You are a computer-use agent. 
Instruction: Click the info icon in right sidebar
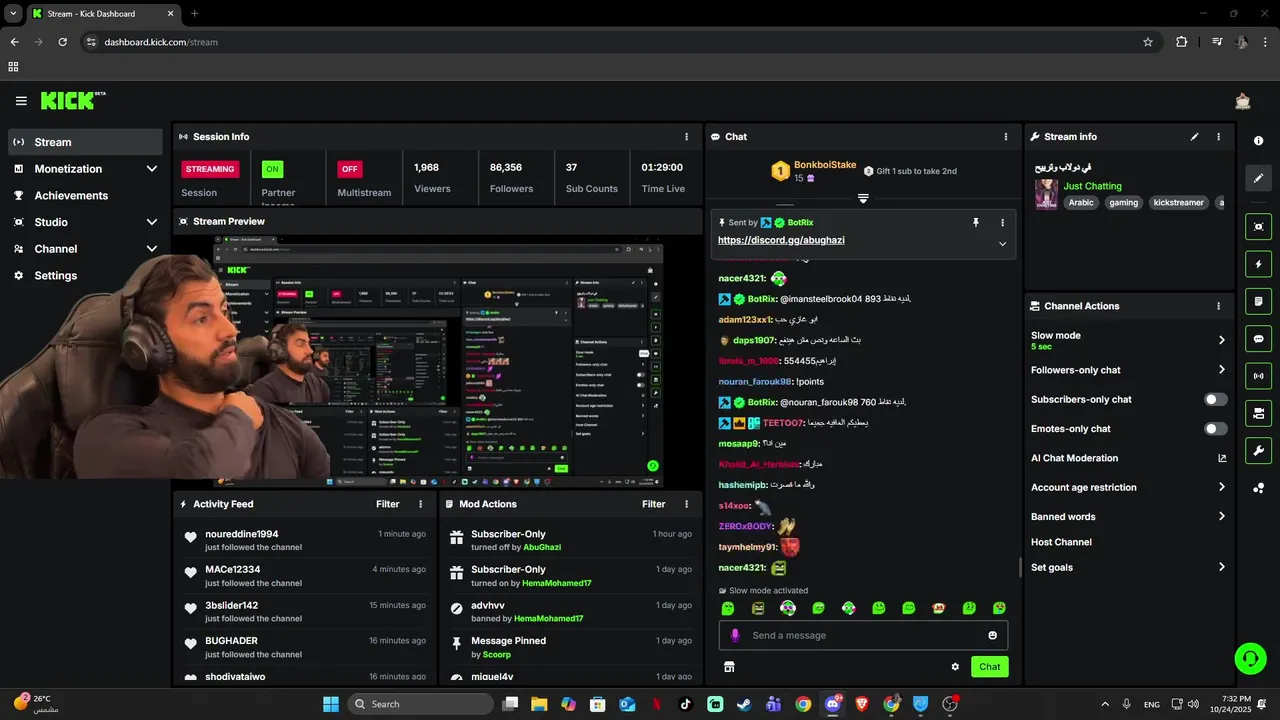[1259, 141]
